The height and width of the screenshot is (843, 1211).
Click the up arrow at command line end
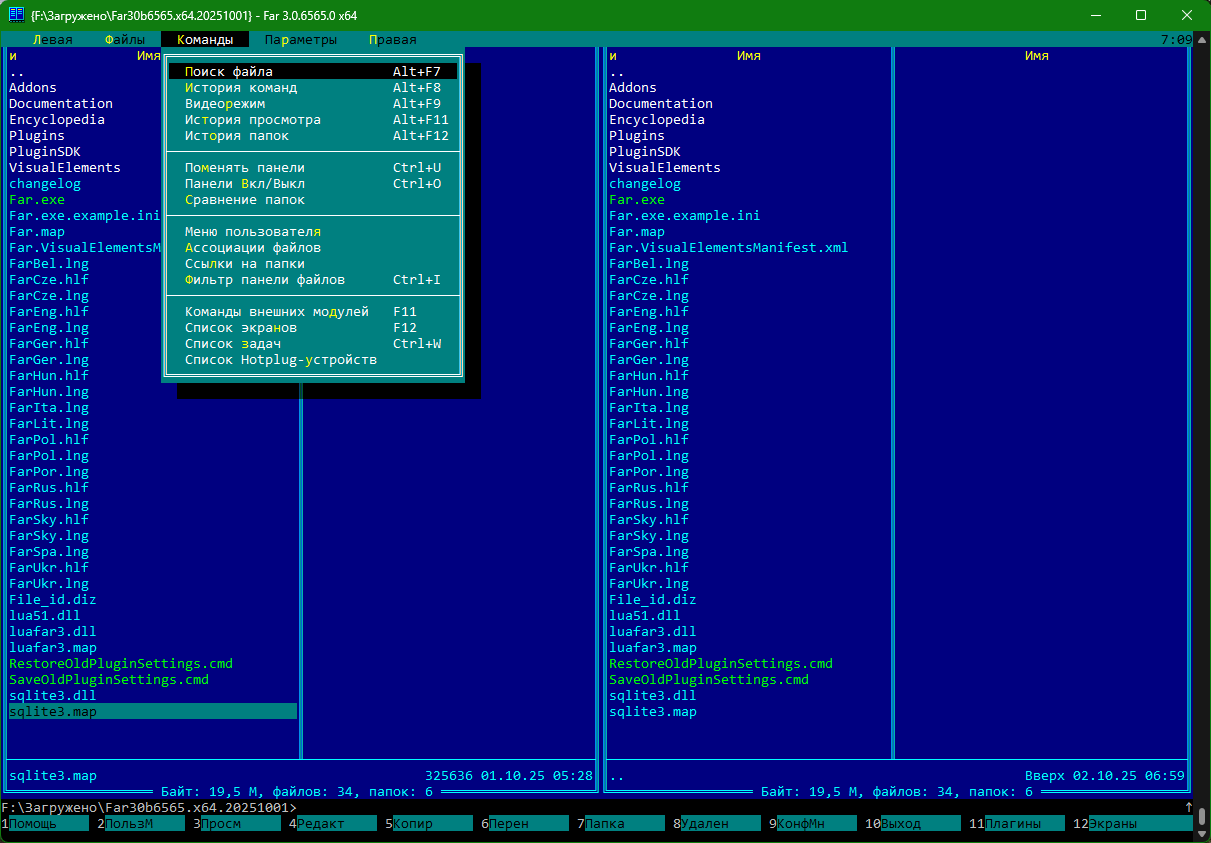tap(1188, 807)
